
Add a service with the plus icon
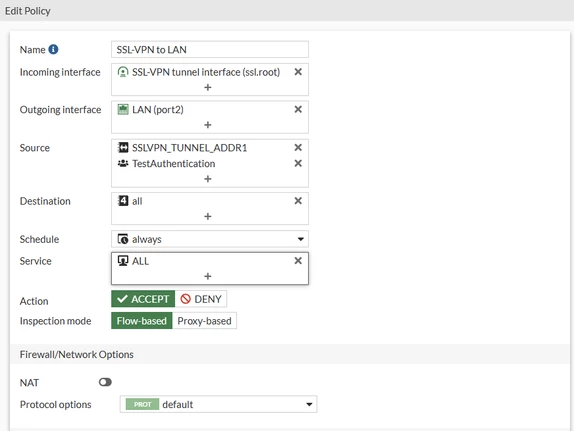click(x=208, y=276)
